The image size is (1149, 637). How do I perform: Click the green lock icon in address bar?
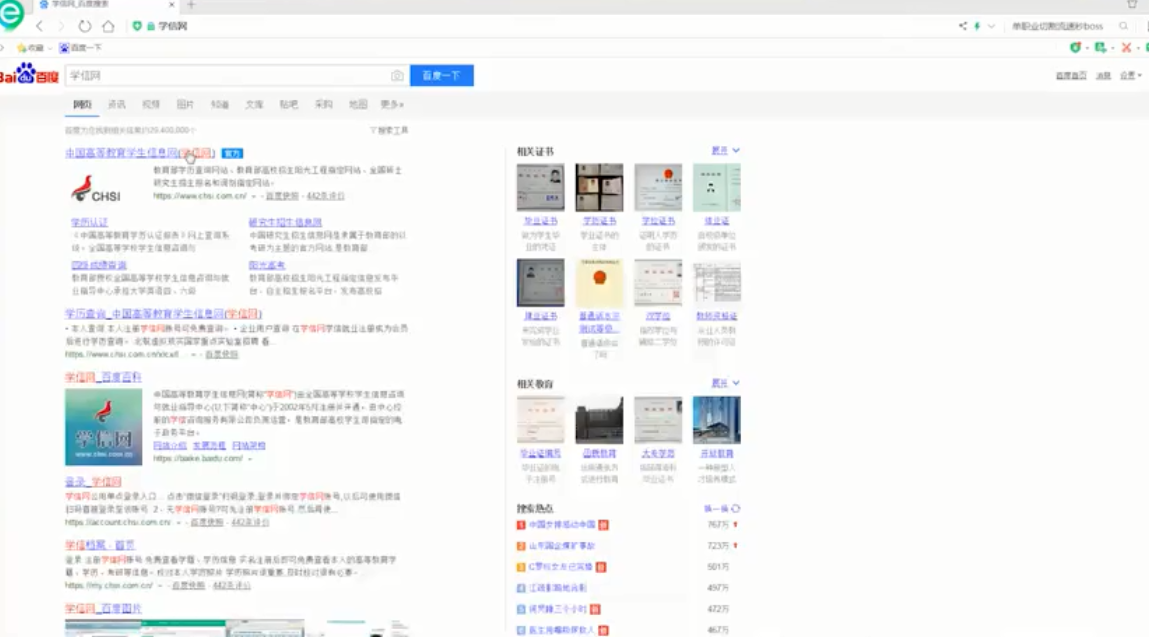[151, 26]
